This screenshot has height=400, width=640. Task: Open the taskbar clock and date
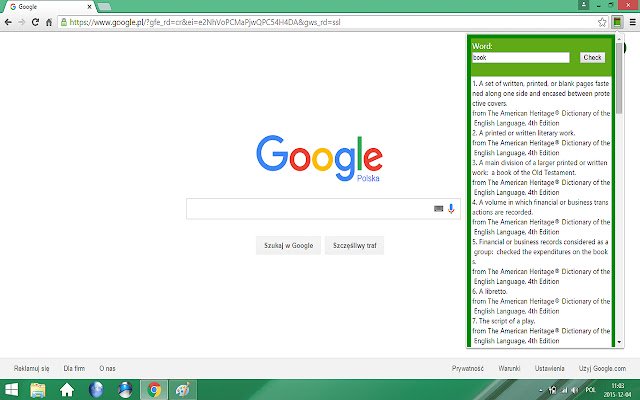click(x=617, y=390)
